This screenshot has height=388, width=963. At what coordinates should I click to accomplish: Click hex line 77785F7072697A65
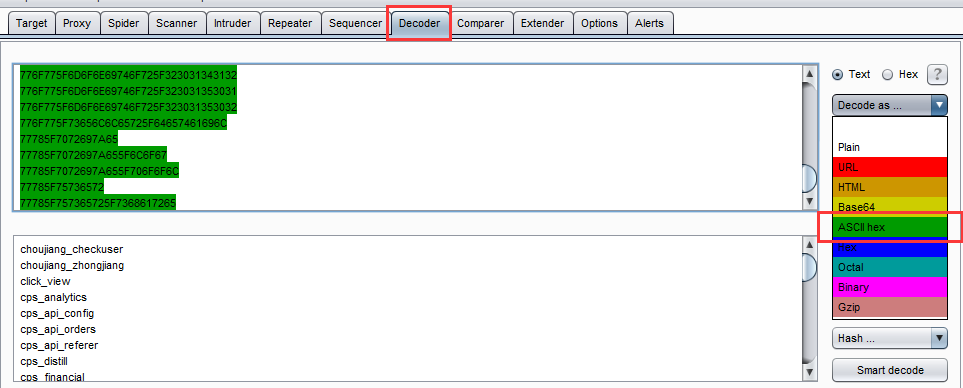69,139
